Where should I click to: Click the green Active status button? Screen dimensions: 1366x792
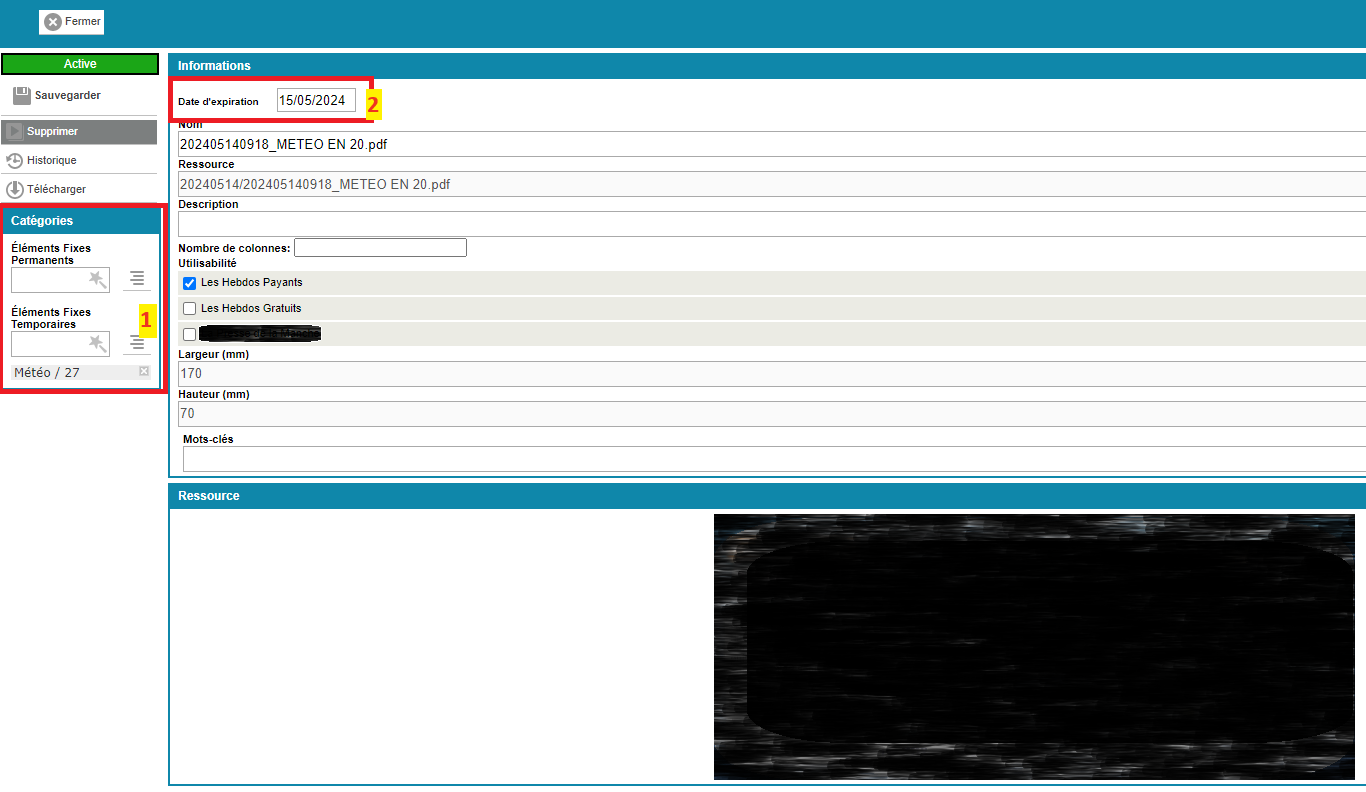(80, 64)
